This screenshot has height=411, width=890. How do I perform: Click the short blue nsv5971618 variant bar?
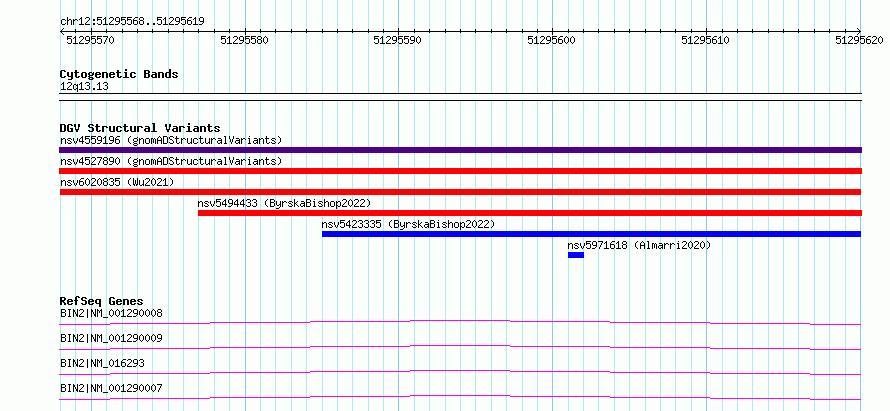point(576,255)
